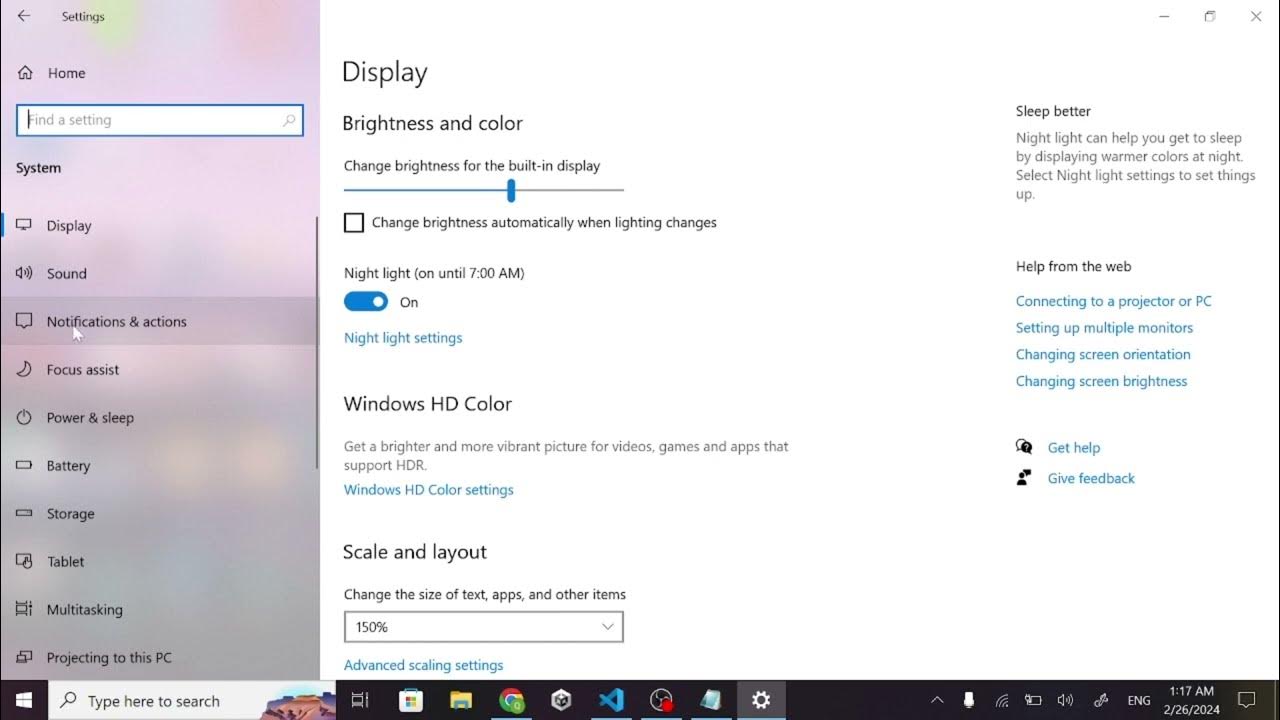Open Setting up multiple monitors help

1104,328
